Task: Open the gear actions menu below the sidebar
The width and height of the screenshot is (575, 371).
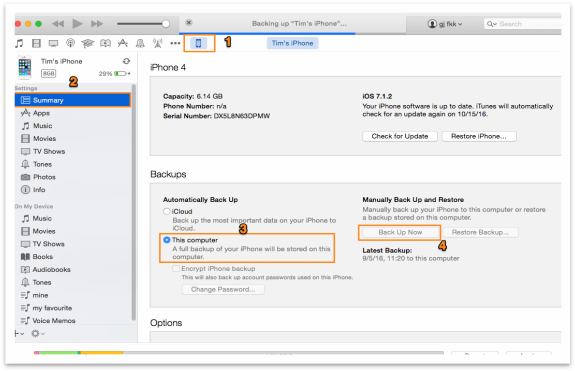Action: pyautogui.click(x=38, y=334)
